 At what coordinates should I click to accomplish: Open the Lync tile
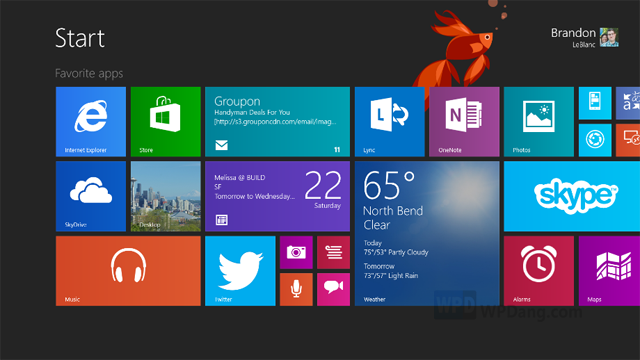pos(389,122)
